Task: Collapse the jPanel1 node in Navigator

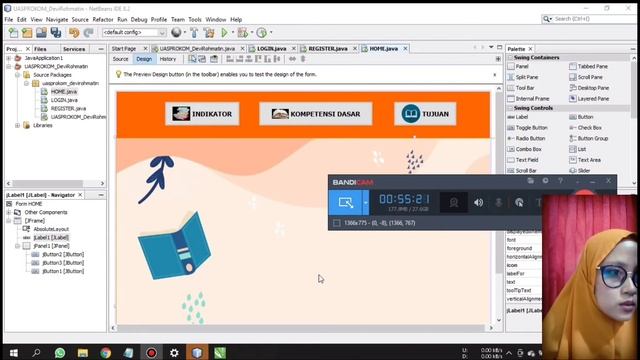Action: tap(18, 246)
